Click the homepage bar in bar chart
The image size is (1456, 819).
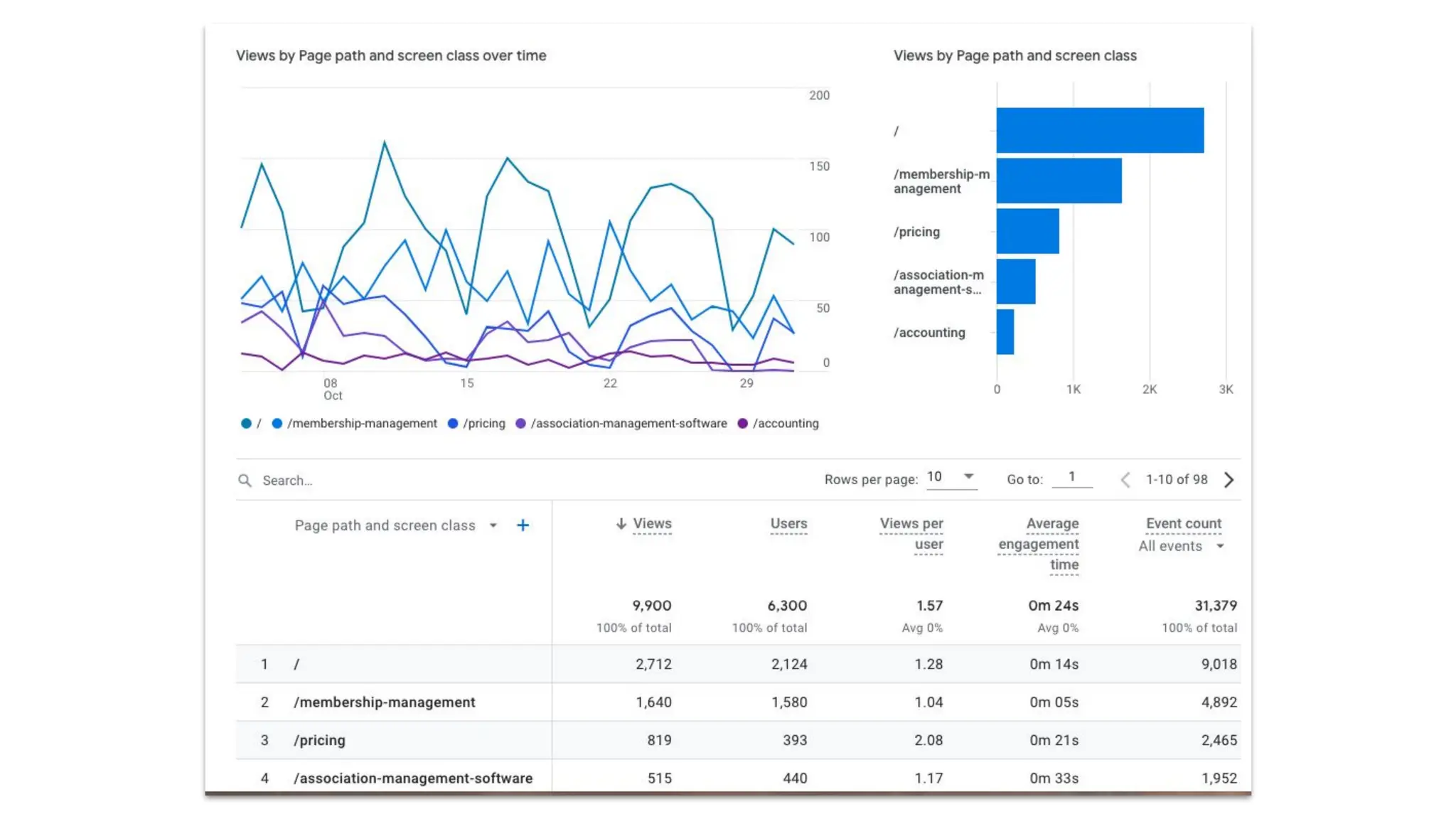pos(1099,130)
